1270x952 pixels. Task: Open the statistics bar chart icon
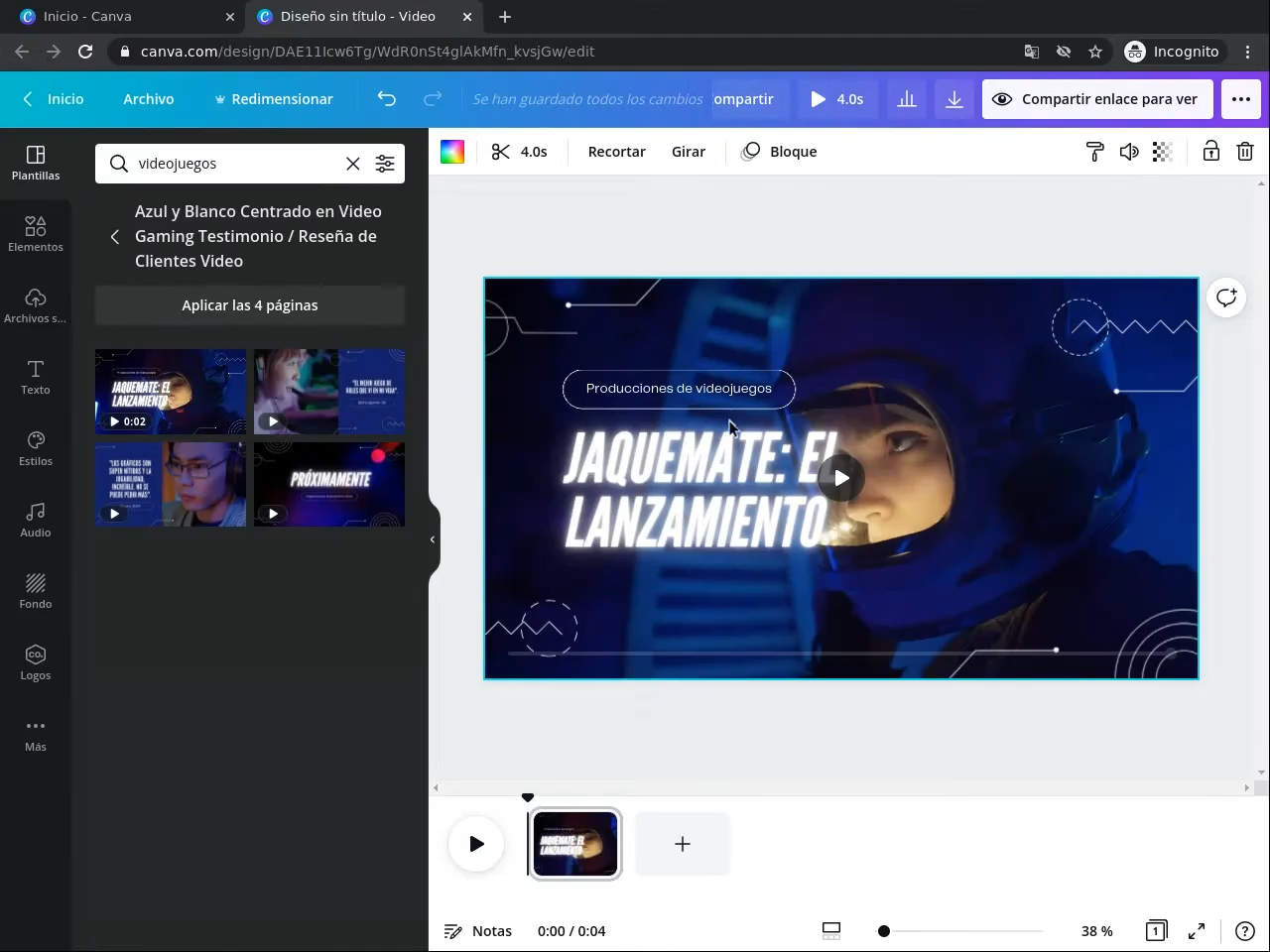coord(906,99)
